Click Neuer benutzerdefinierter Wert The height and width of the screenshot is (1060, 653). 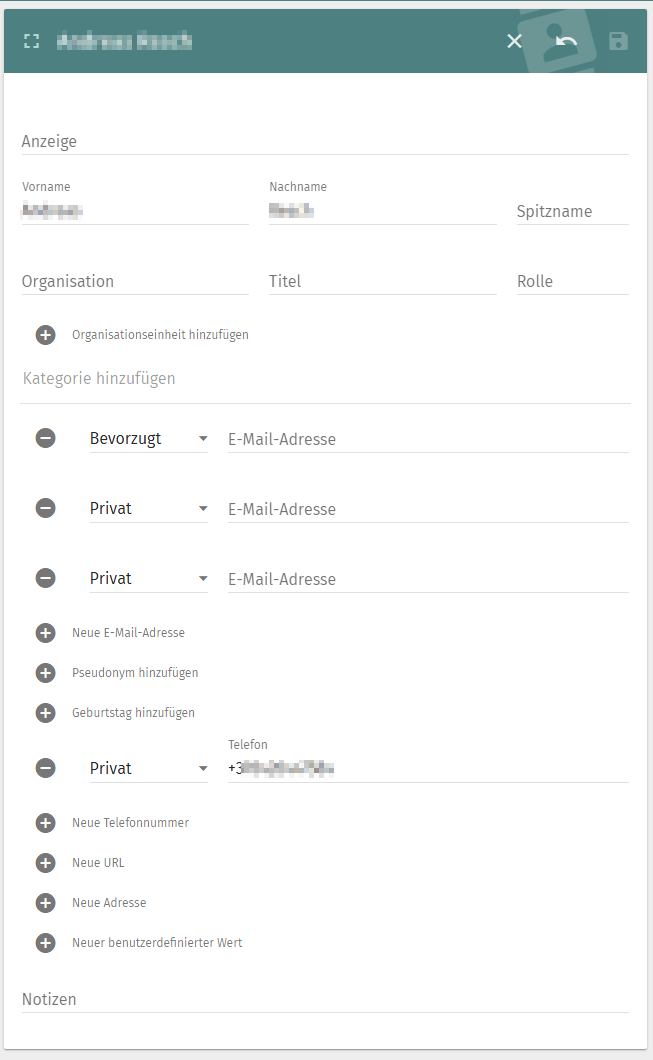tap(157, 943)
